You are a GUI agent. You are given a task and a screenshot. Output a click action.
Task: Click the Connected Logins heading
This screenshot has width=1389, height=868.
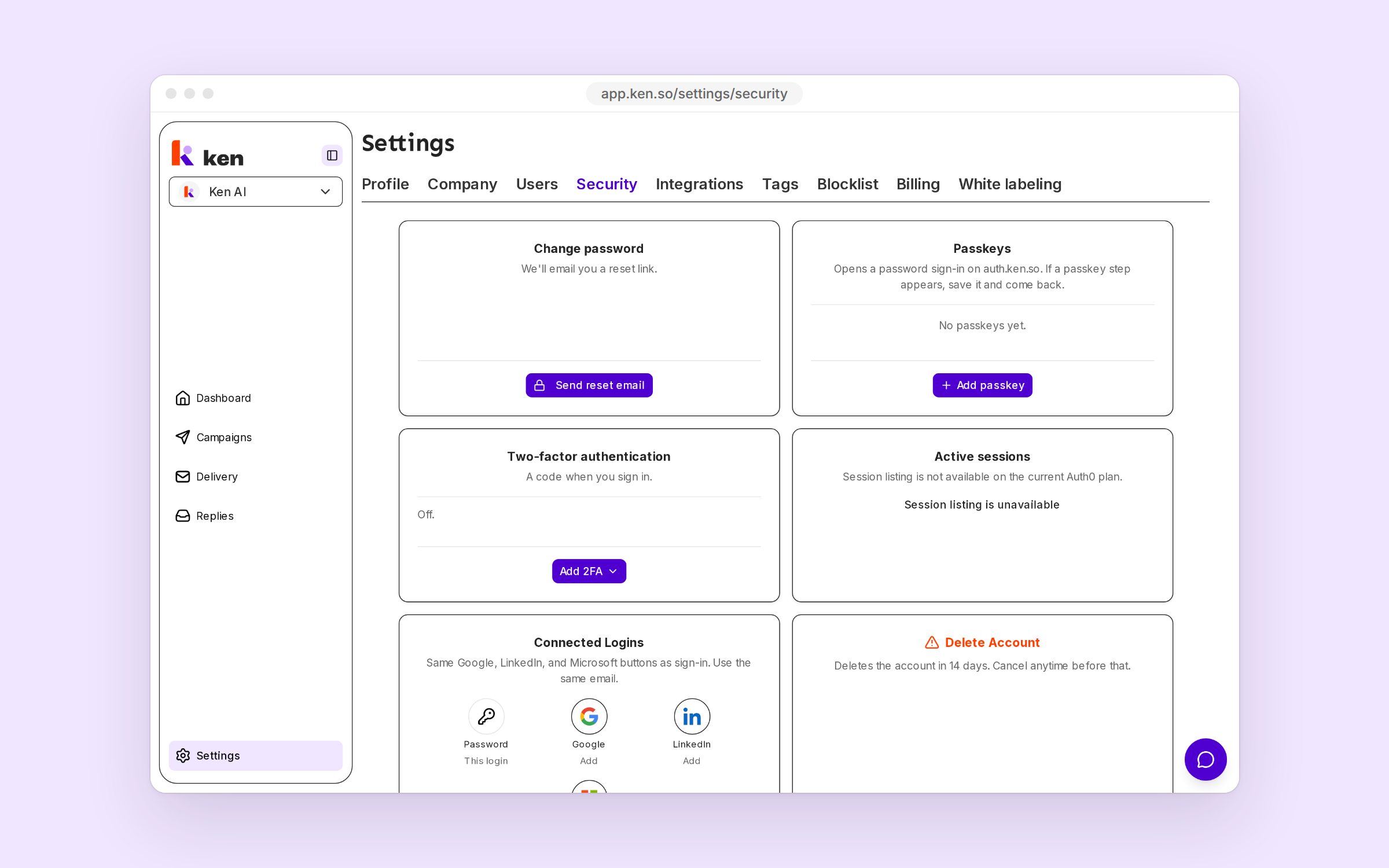point(589,642)
